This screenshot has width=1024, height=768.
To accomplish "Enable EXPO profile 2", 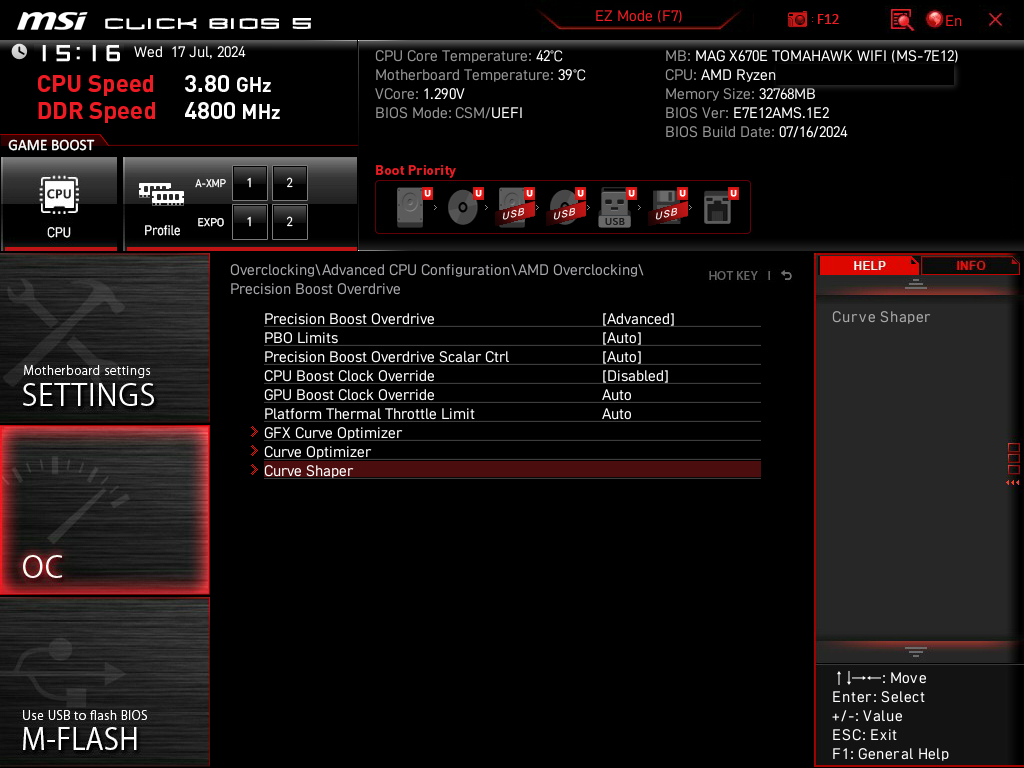I will [289, 222].
